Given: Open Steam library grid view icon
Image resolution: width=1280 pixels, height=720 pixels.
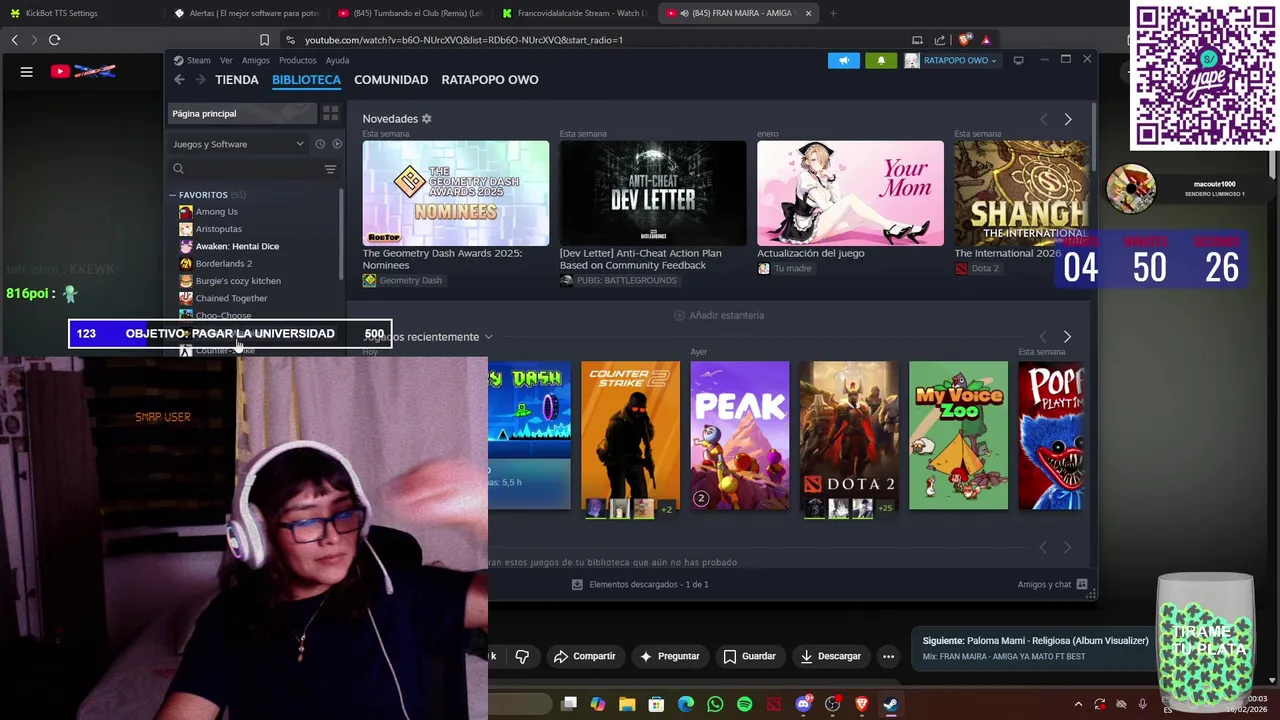Looking at the screenshot, I should (x=330, y=113).
